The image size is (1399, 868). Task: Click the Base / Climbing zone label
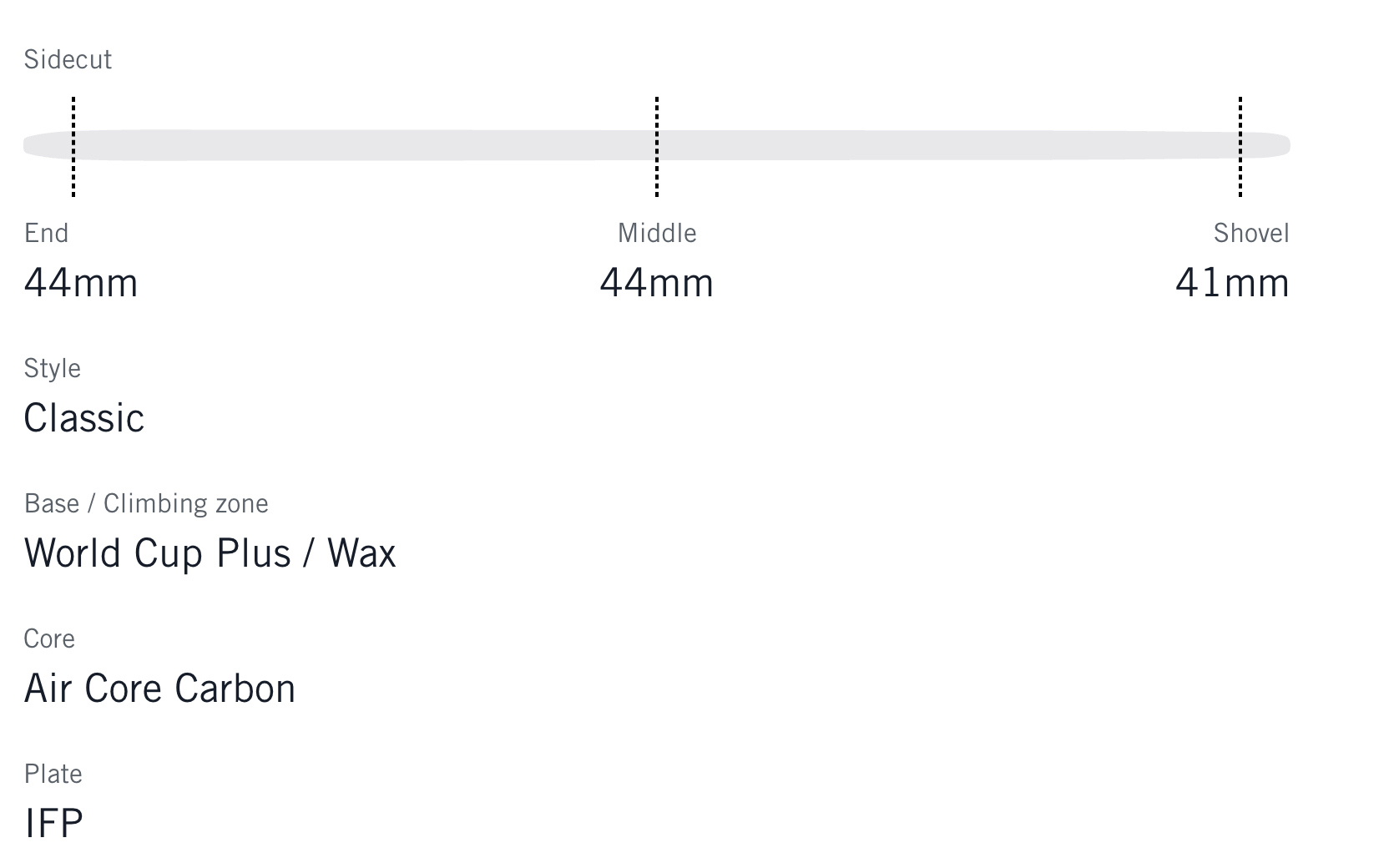pos(146,503)
